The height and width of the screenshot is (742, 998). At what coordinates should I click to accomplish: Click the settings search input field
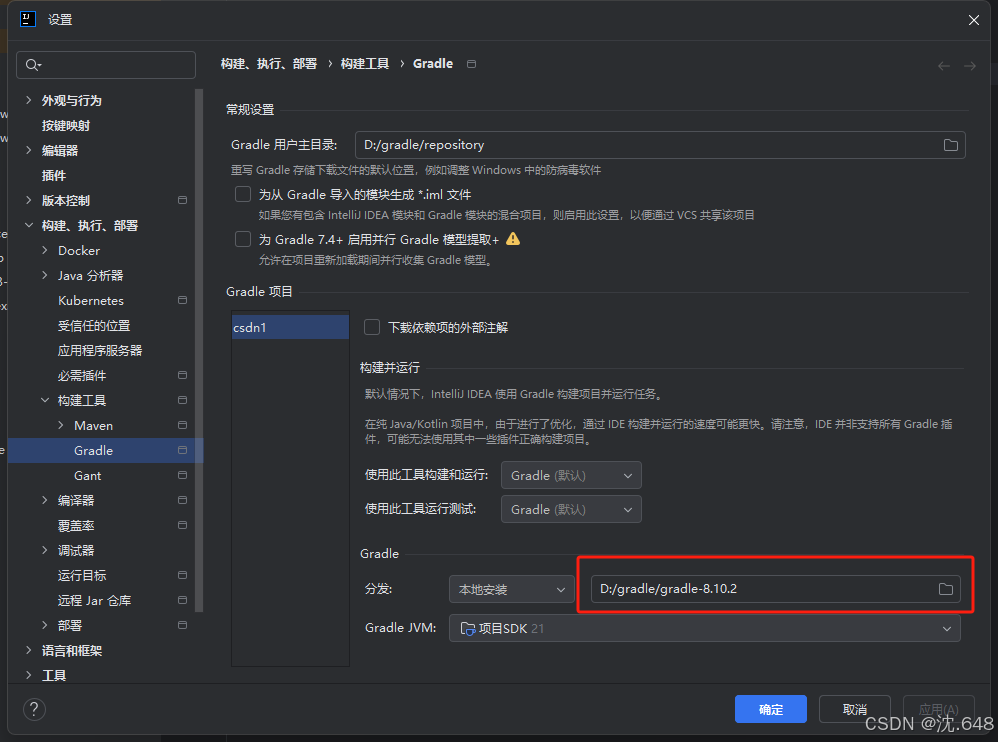click(x=106, y=65)
